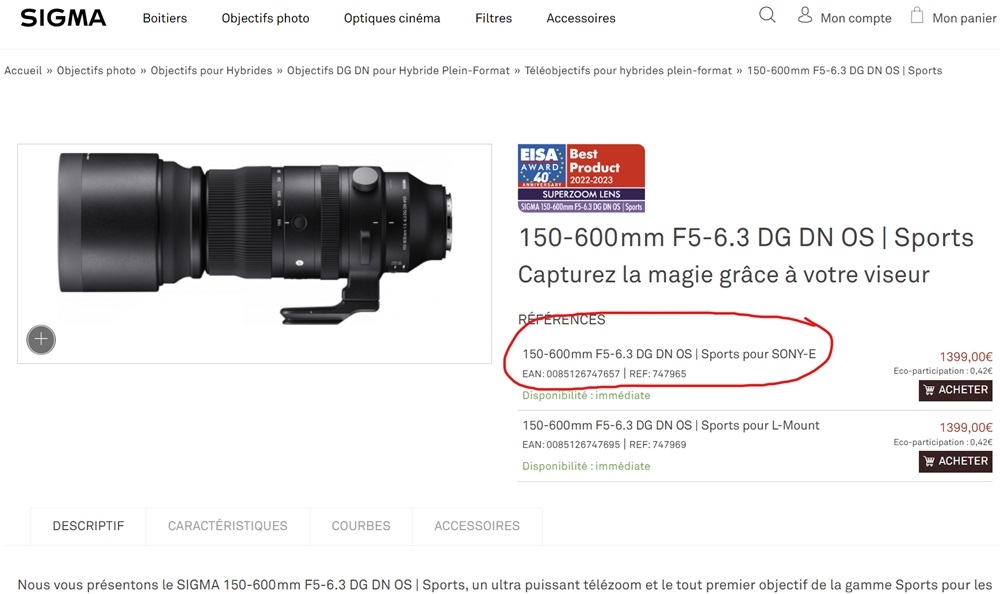Click the EISA Award Best Product badge
This screenshot has height=594, width=1000.
(x=581, y=178)
